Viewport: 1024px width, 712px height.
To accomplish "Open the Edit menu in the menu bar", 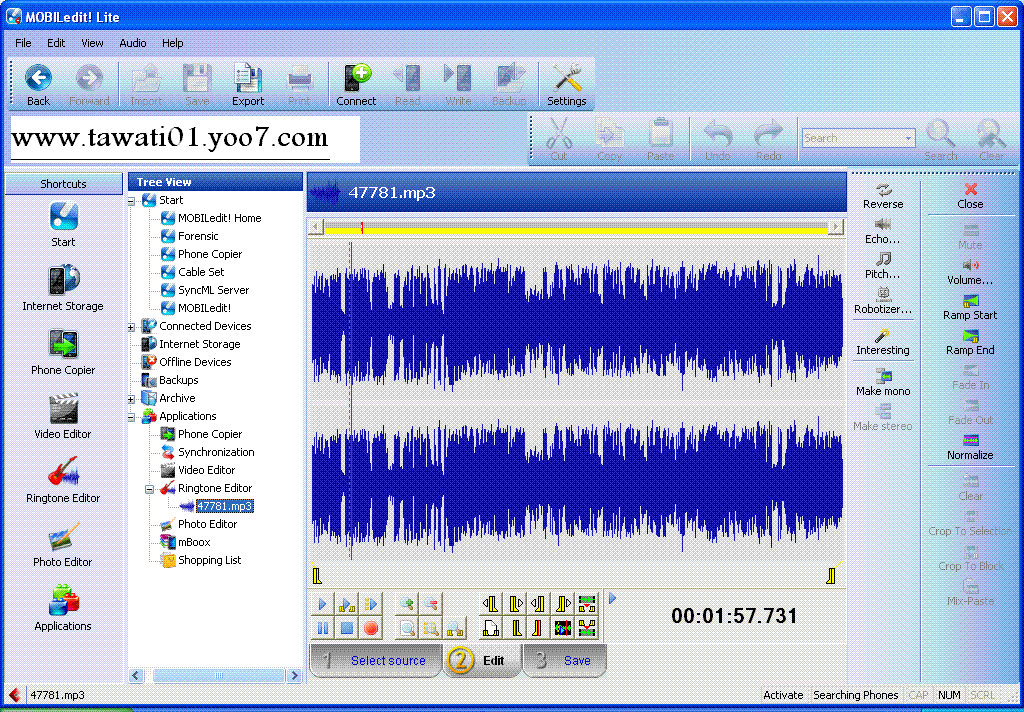I will coord(56,43).
